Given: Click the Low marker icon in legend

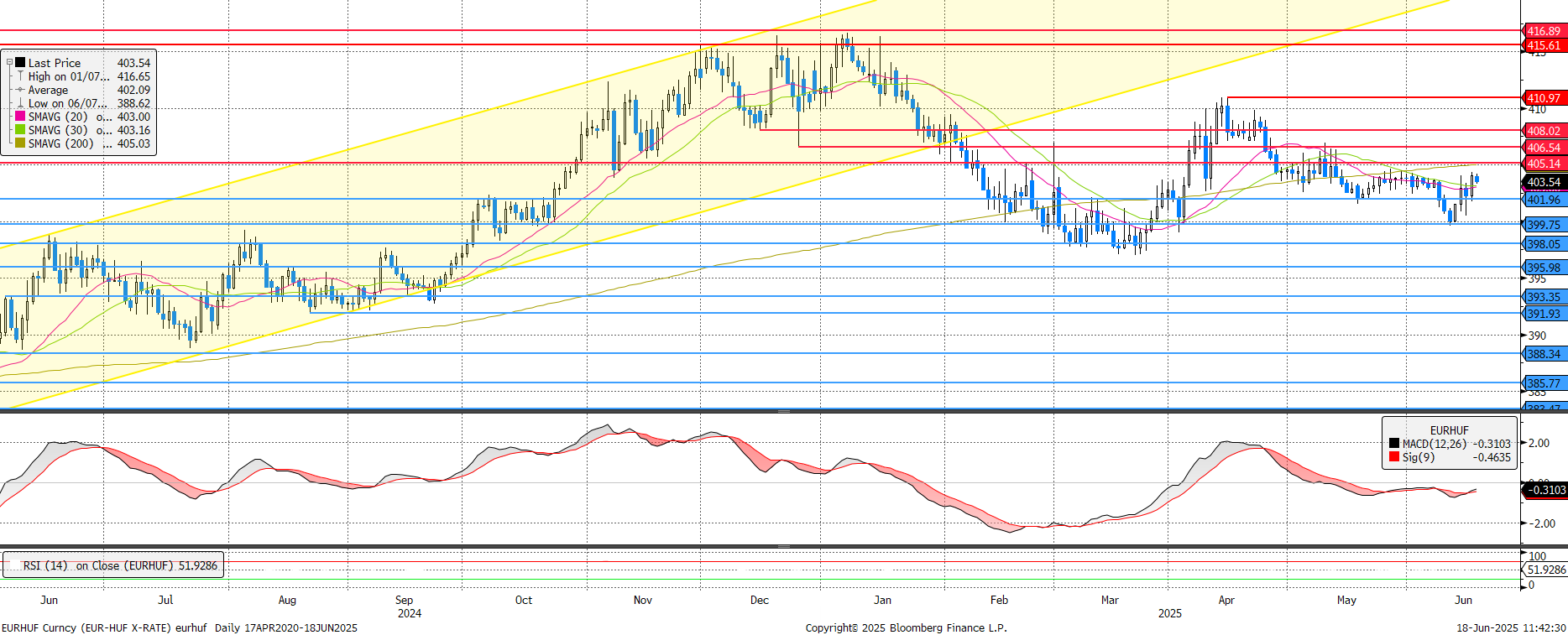Looking at the screenshot, I should 20,102.
